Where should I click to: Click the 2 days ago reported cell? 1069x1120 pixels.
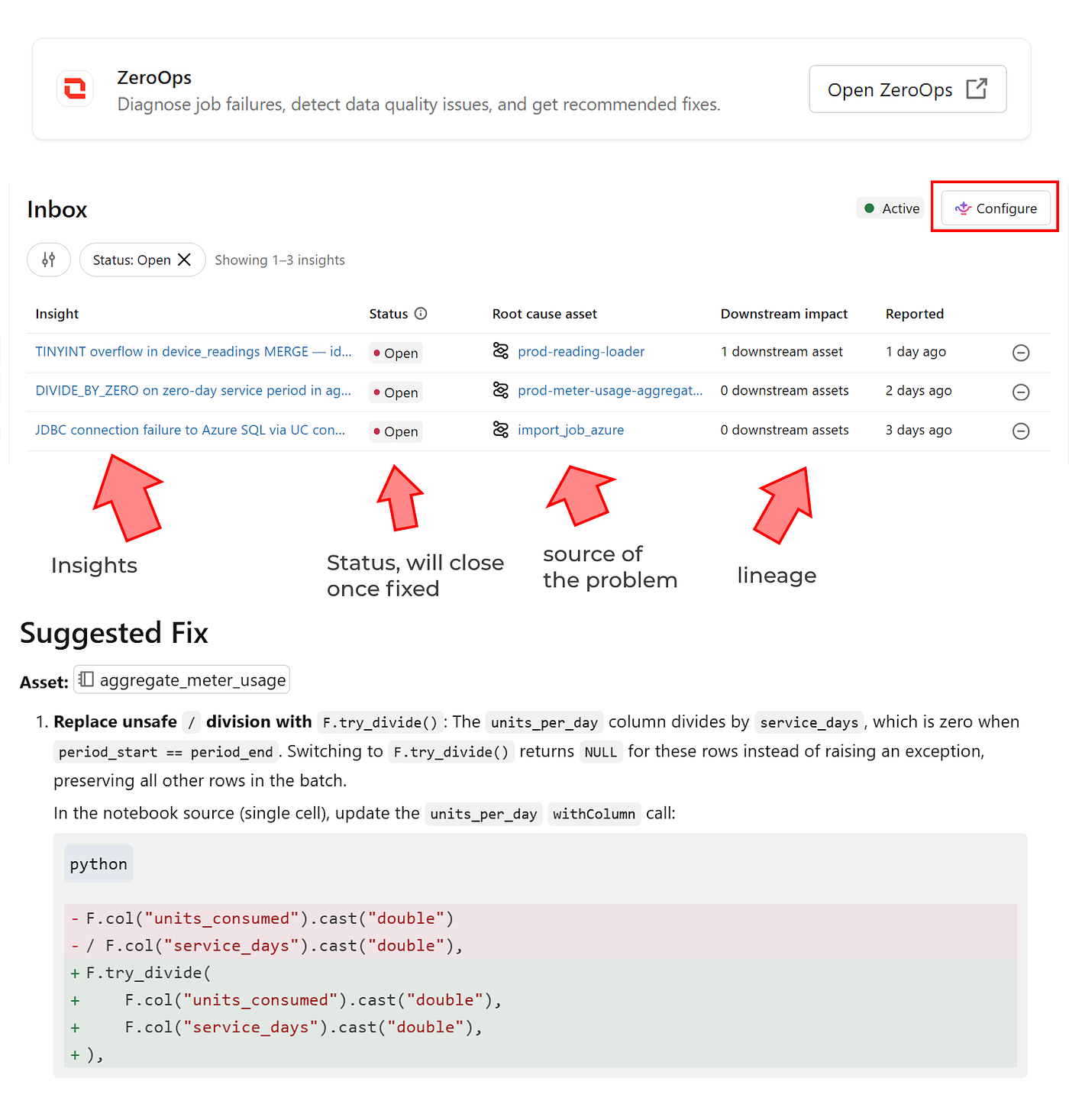(x=919, y=391)
